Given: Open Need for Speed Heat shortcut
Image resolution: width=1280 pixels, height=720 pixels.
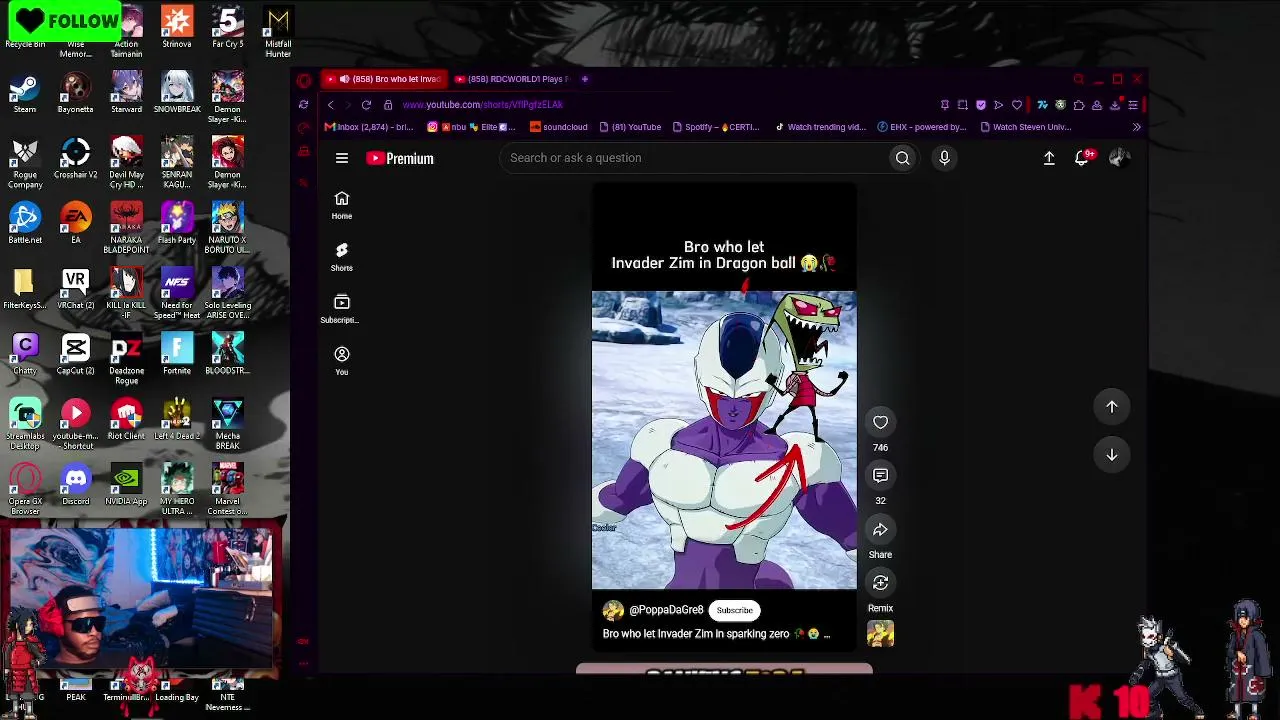Looking at the screenshot, I should tap(177, 294).
